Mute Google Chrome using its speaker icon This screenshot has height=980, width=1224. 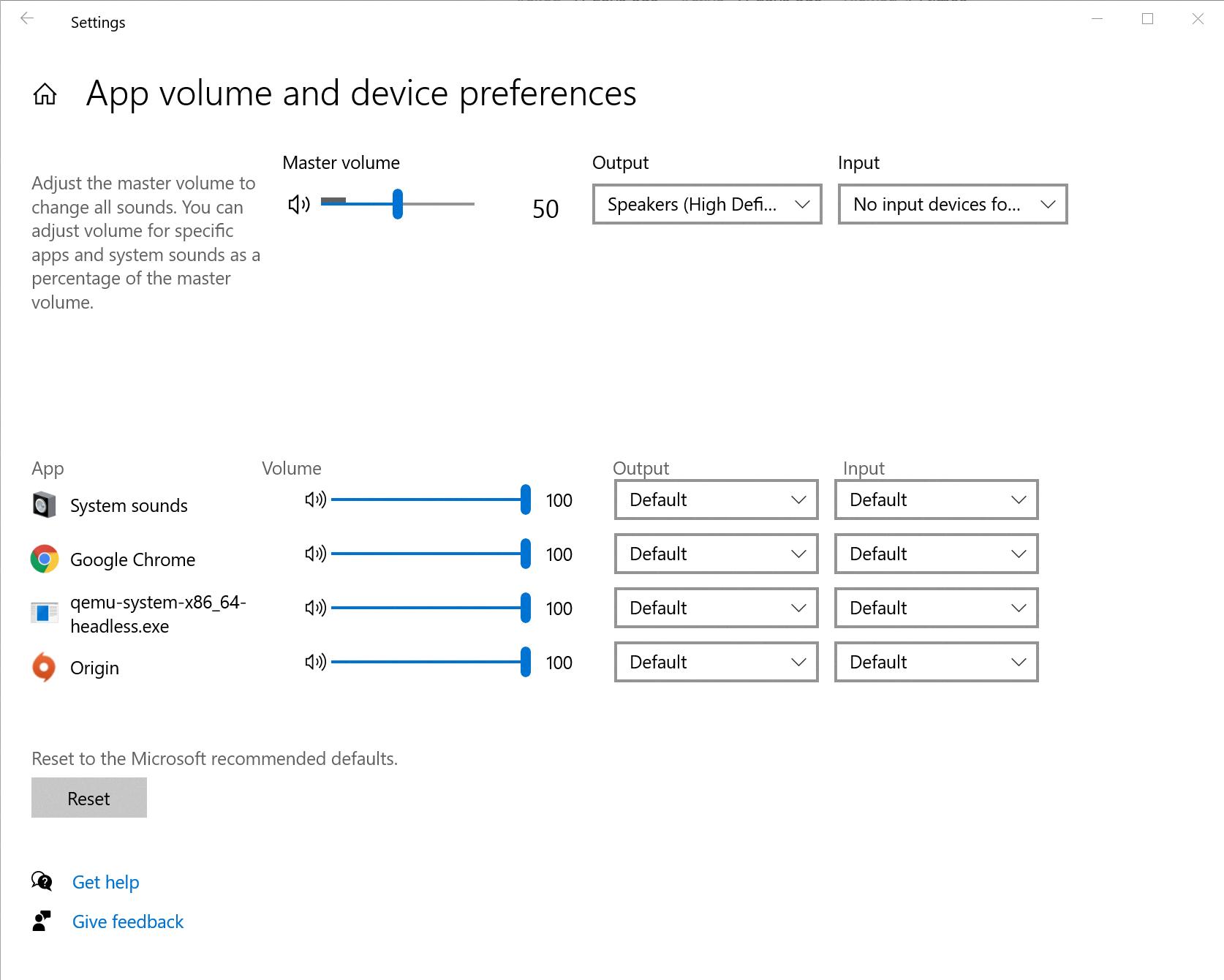(x=316, y=554)
